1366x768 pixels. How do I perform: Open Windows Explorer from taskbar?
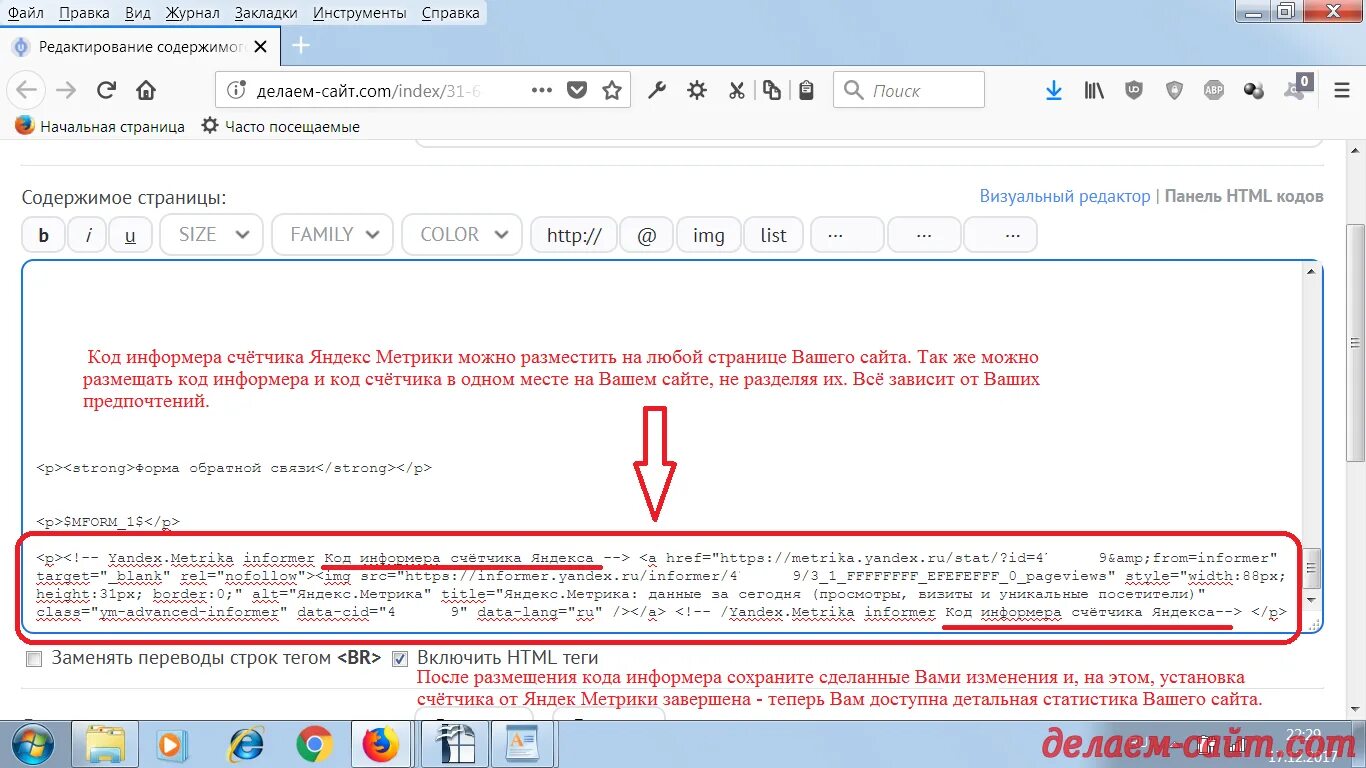pos(103,745)
